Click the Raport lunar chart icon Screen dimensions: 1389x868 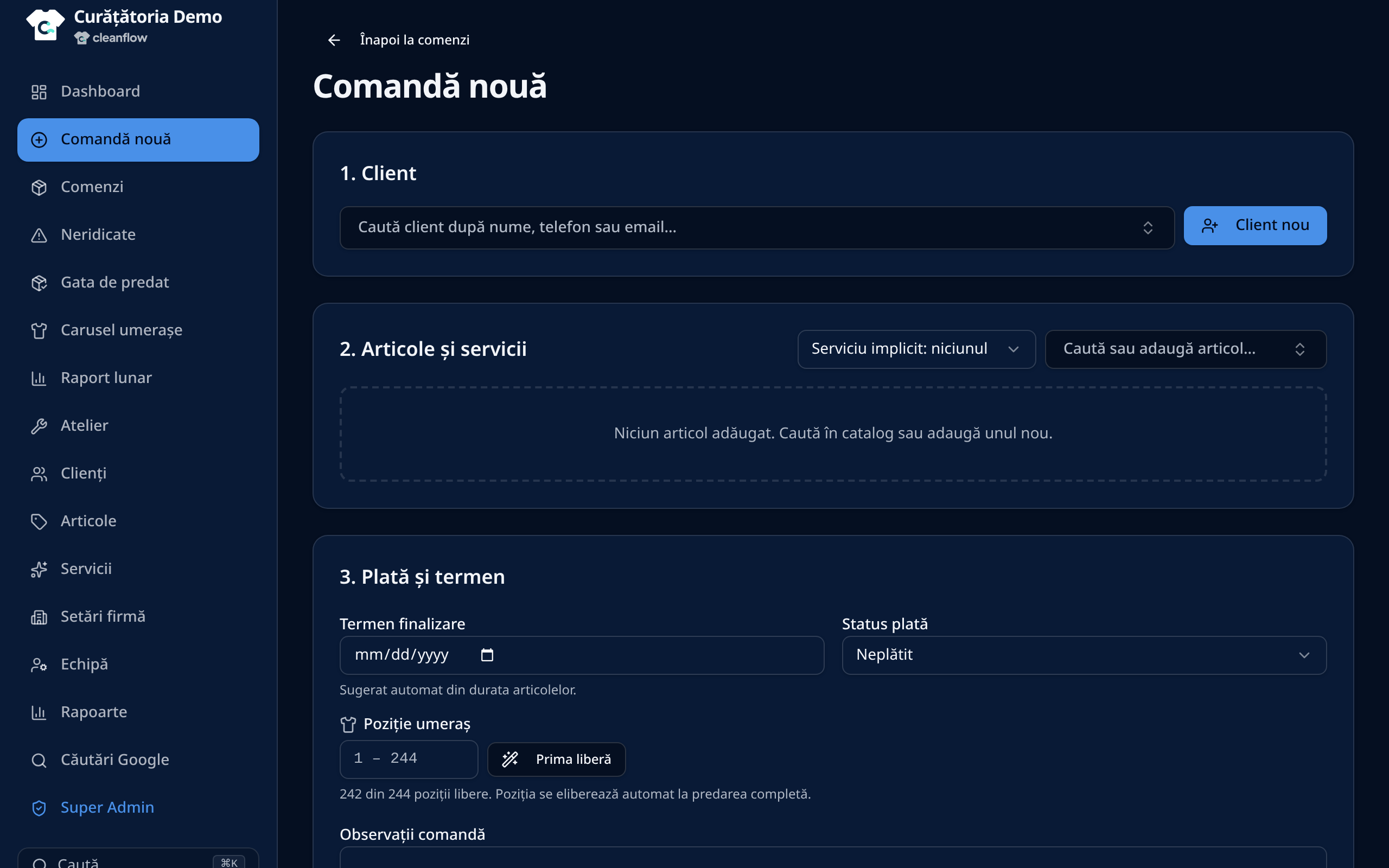[x=39, y=378]
